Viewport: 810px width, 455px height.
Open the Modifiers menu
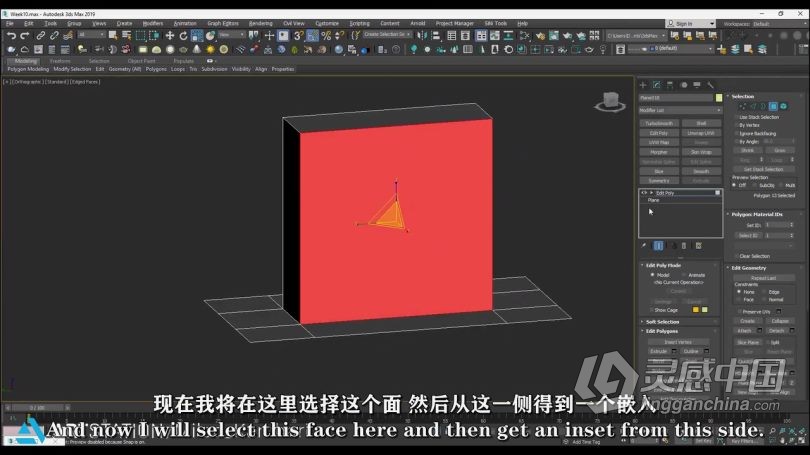coord(152,23)
